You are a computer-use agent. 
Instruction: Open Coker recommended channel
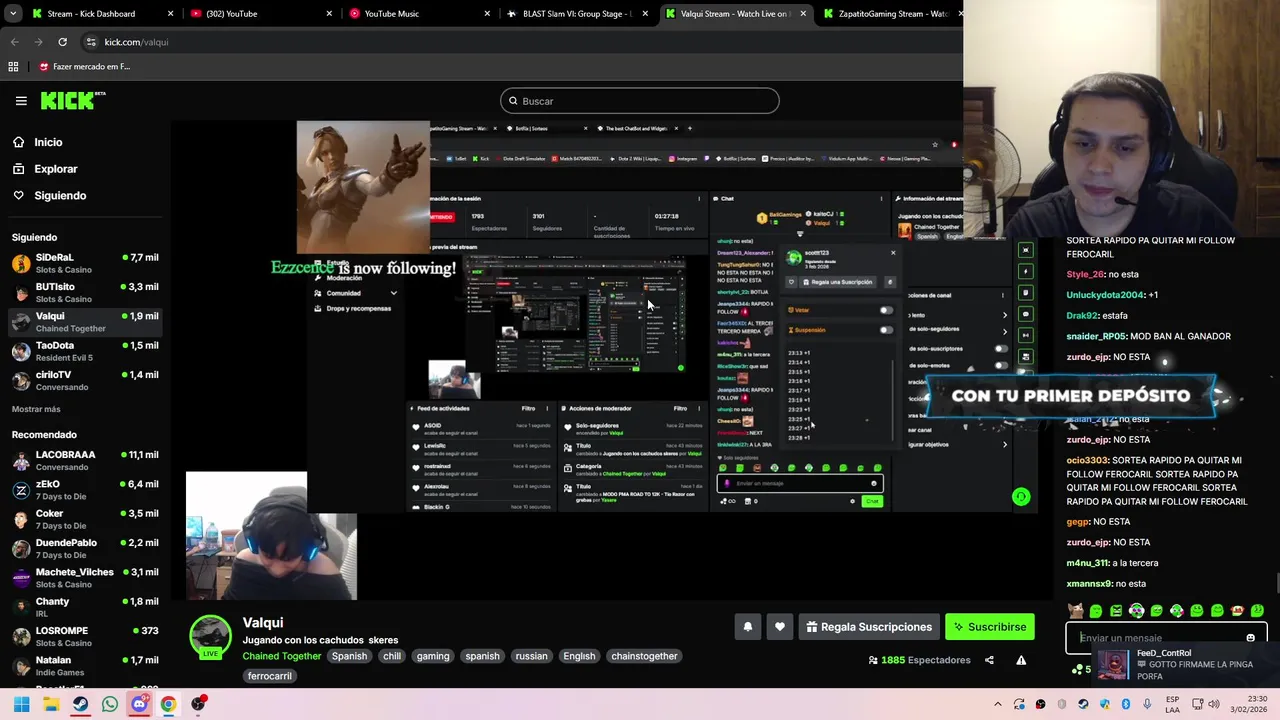coord(85,519)
